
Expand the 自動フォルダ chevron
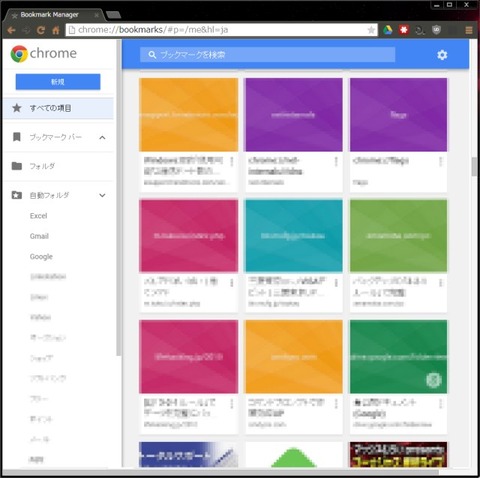tap(102, 195)
